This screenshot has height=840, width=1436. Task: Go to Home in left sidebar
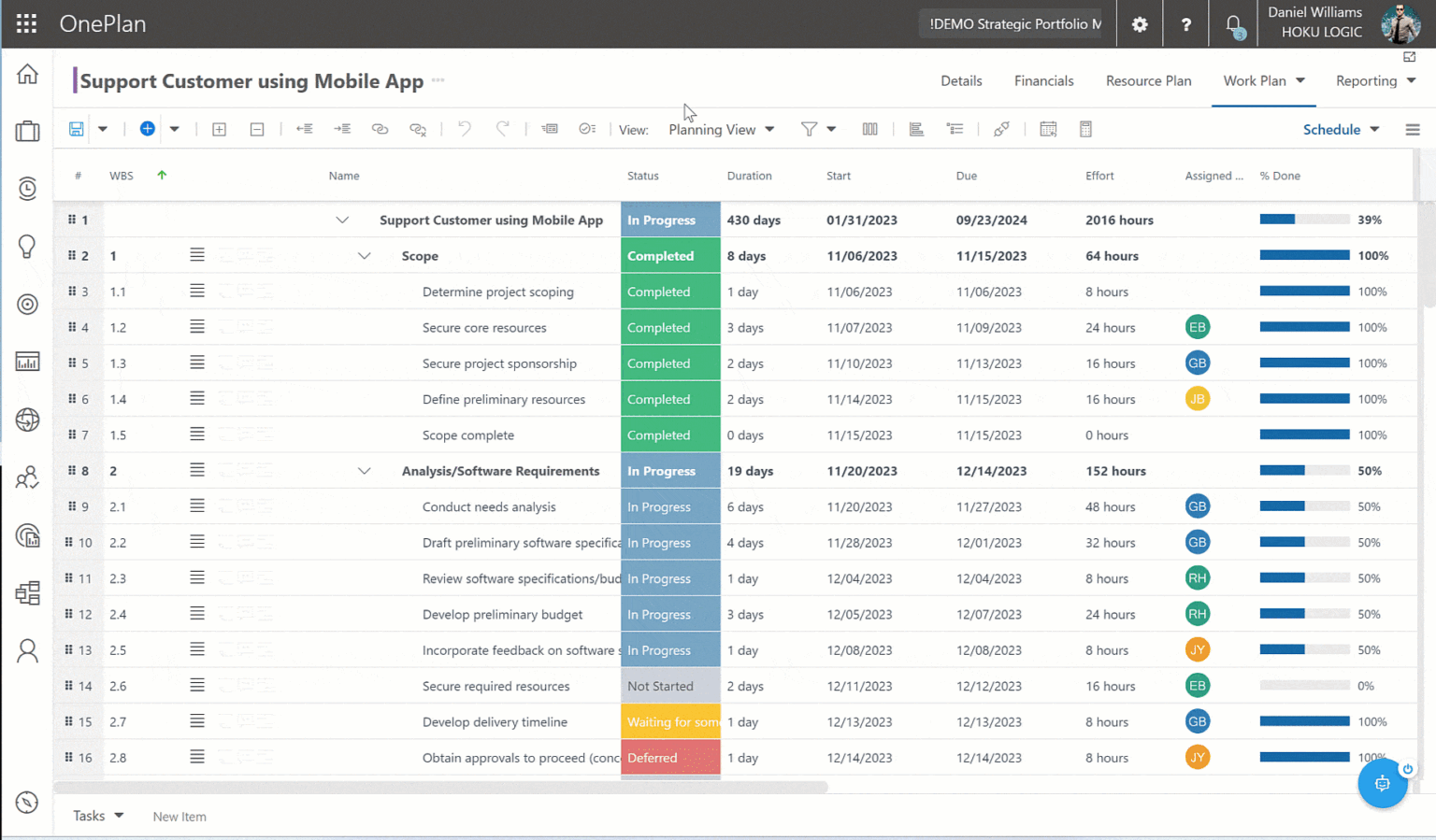point(27,74)
